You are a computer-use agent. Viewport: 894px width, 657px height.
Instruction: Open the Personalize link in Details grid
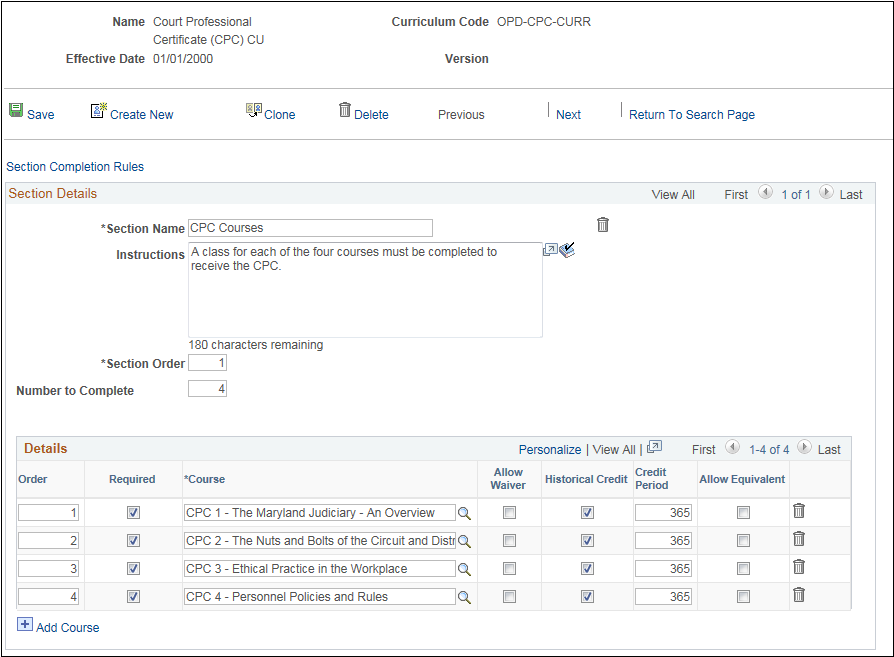[x=550, y=450]
